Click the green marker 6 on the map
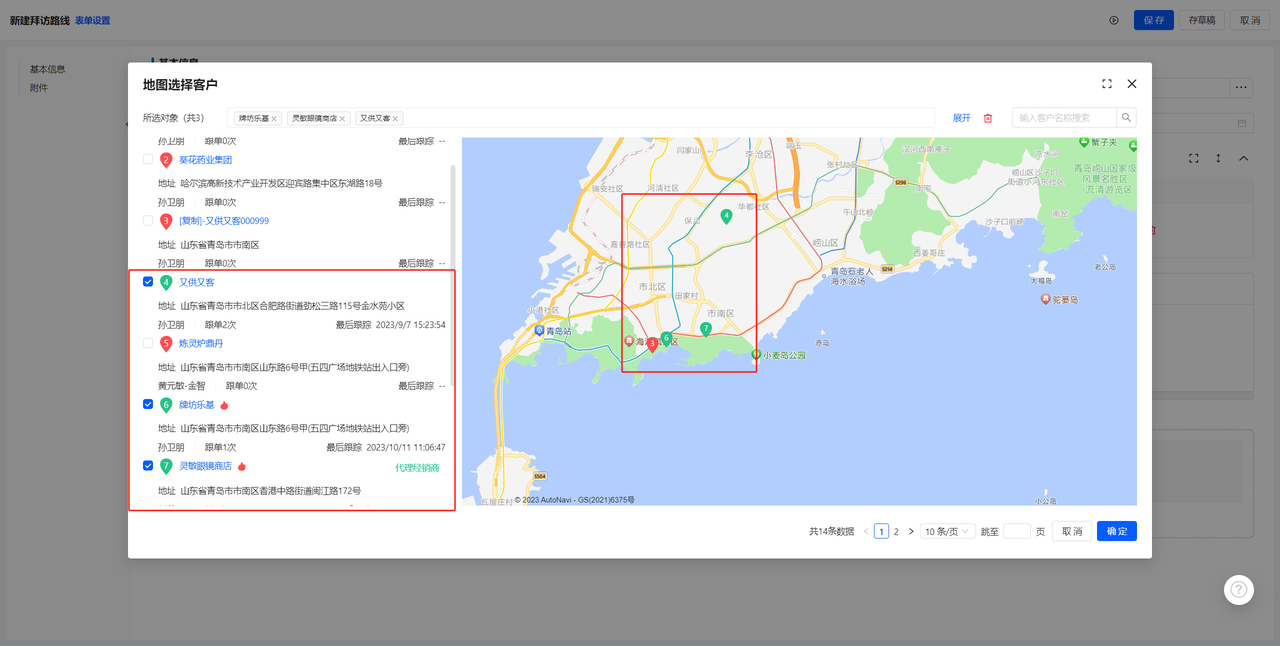The image size is (1280, 646). [666, 339]
